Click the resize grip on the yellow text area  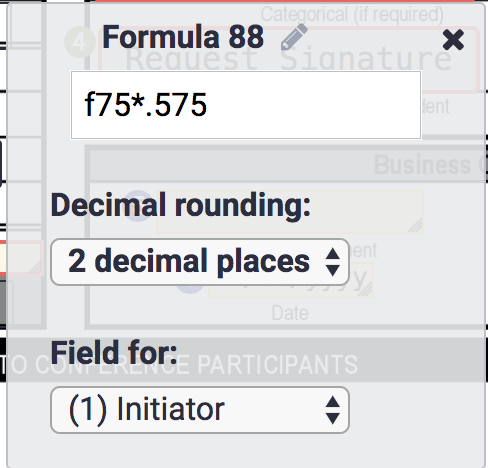415,226
